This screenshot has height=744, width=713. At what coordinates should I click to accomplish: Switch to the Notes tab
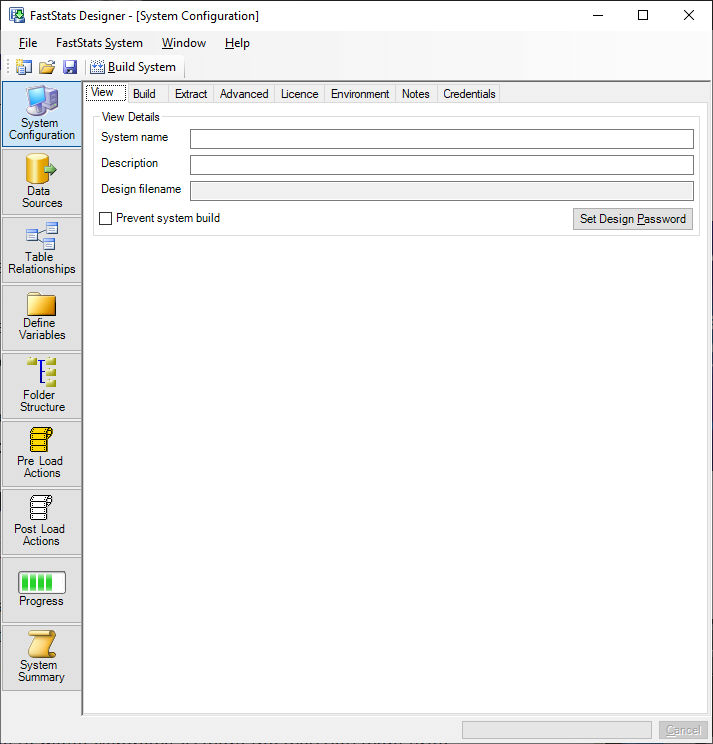416,94
